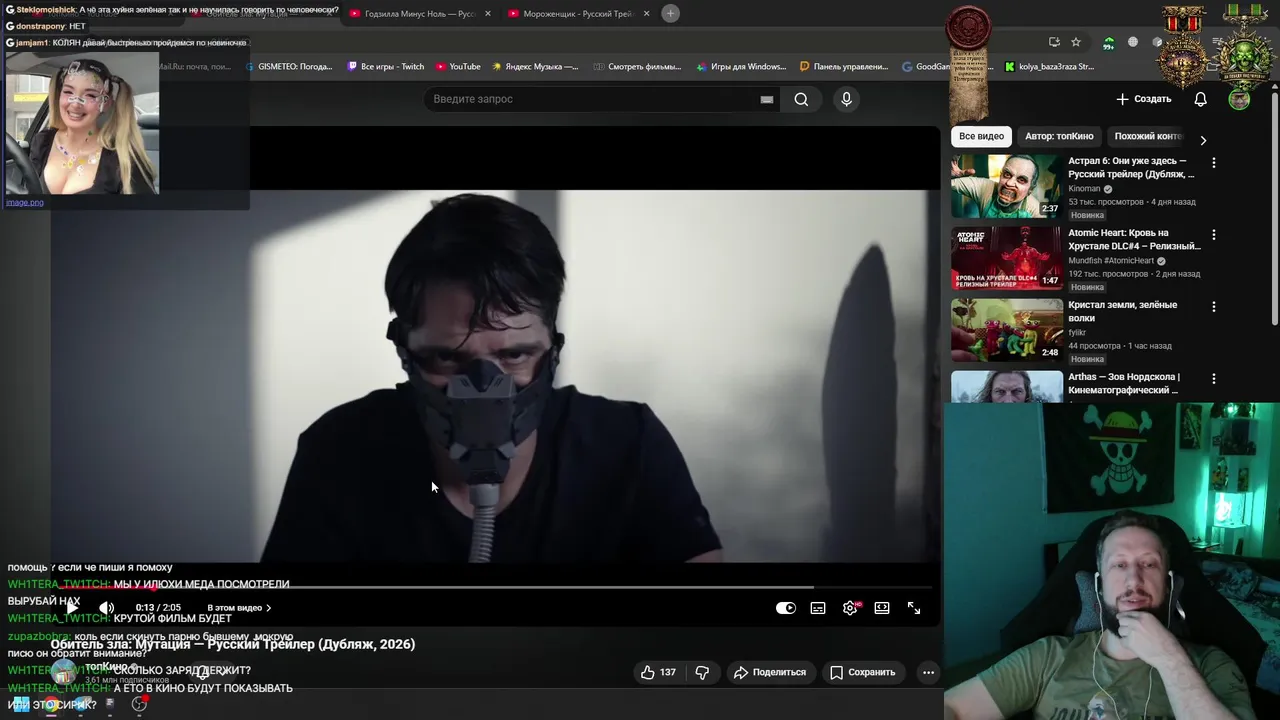The height and width of the screenshot is (720, 1280).
Task: Click the 'Сохранить' save button
Action: click(x=863, y=672)
